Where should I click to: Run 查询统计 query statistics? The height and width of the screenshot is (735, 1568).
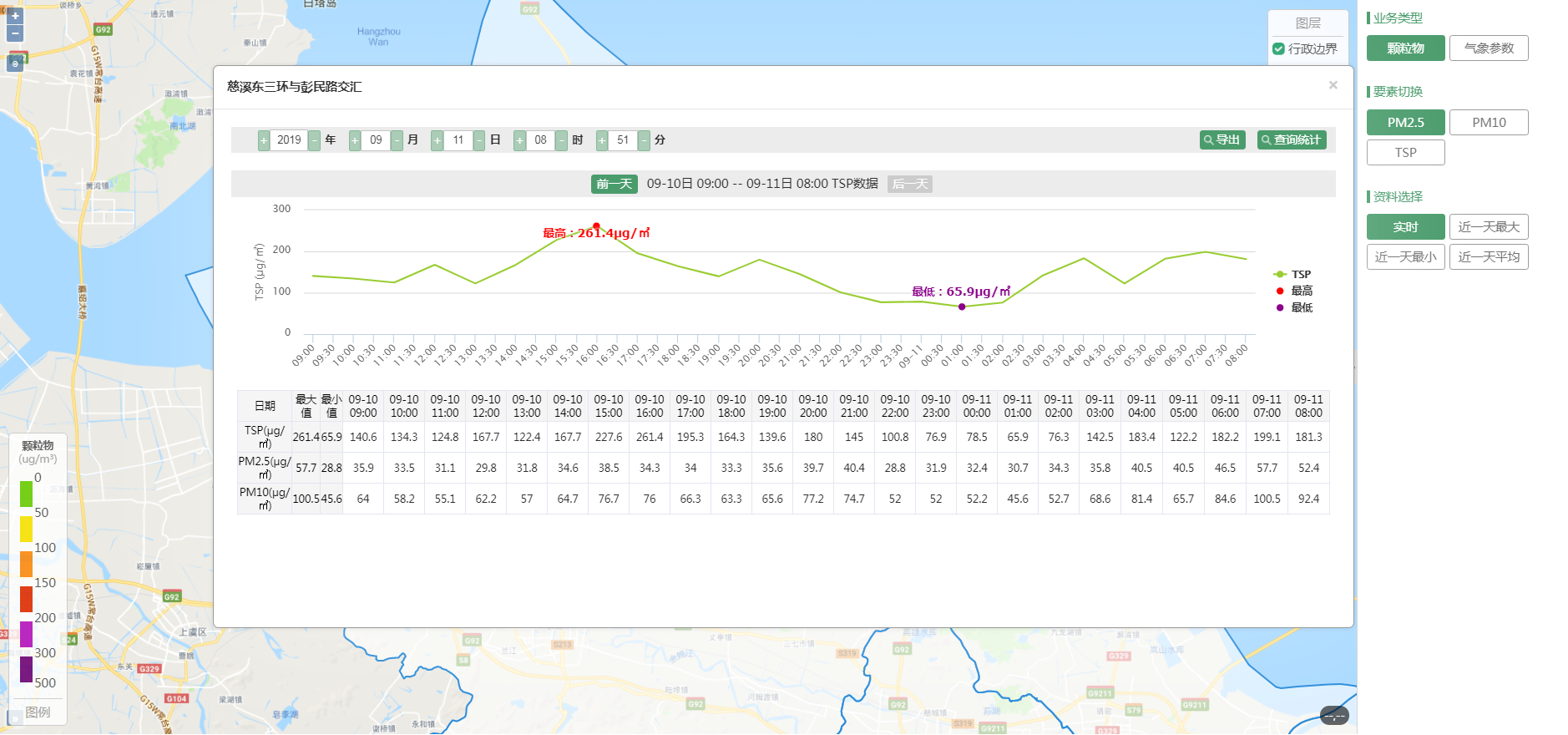tap(1292, 140)
